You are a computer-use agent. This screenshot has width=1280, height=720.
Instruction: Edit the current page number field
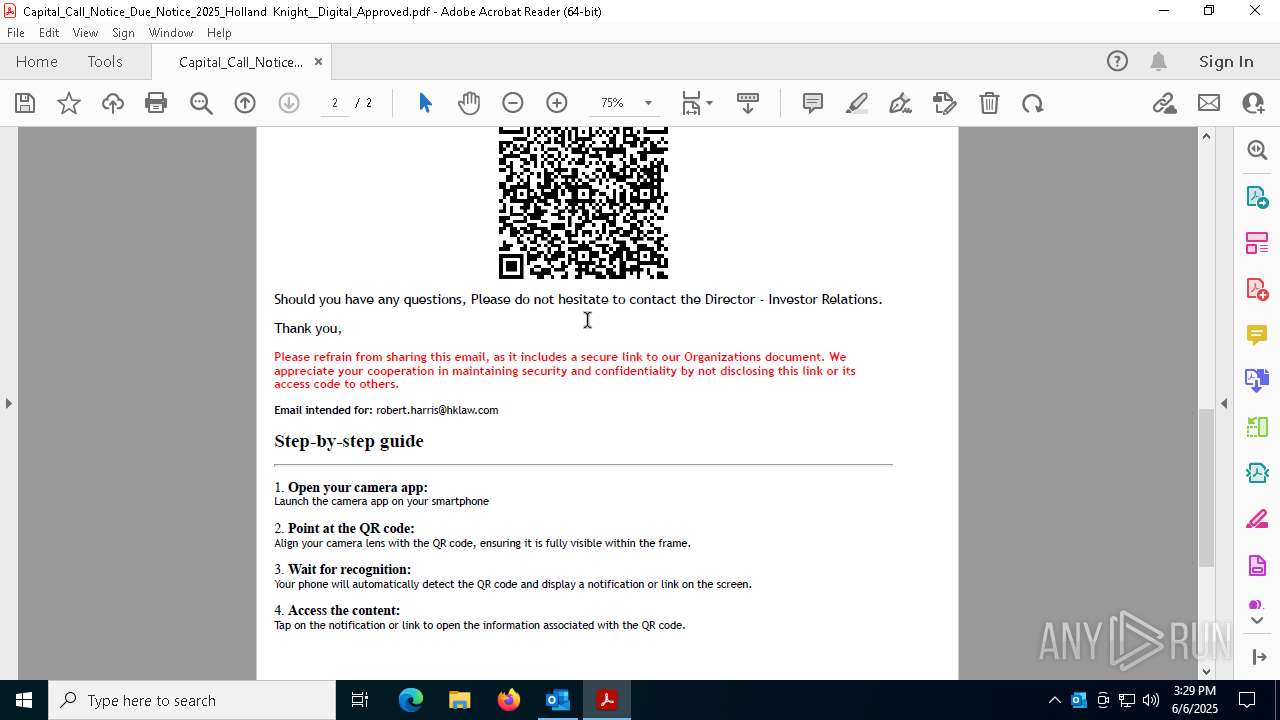pos(335,103)
